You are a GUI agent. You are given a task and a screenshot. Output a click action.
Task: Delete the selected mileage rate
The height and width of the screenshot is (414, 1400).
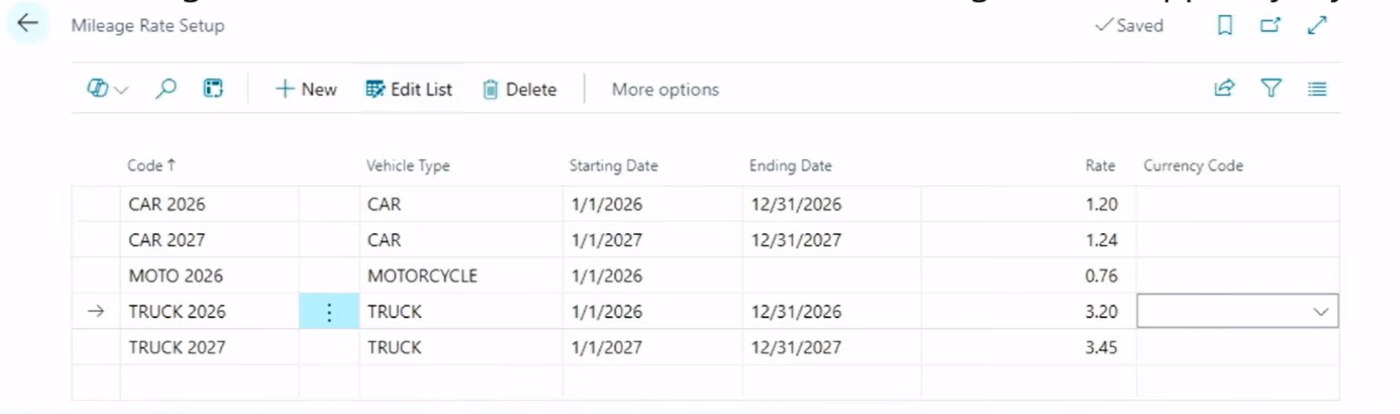519,89
